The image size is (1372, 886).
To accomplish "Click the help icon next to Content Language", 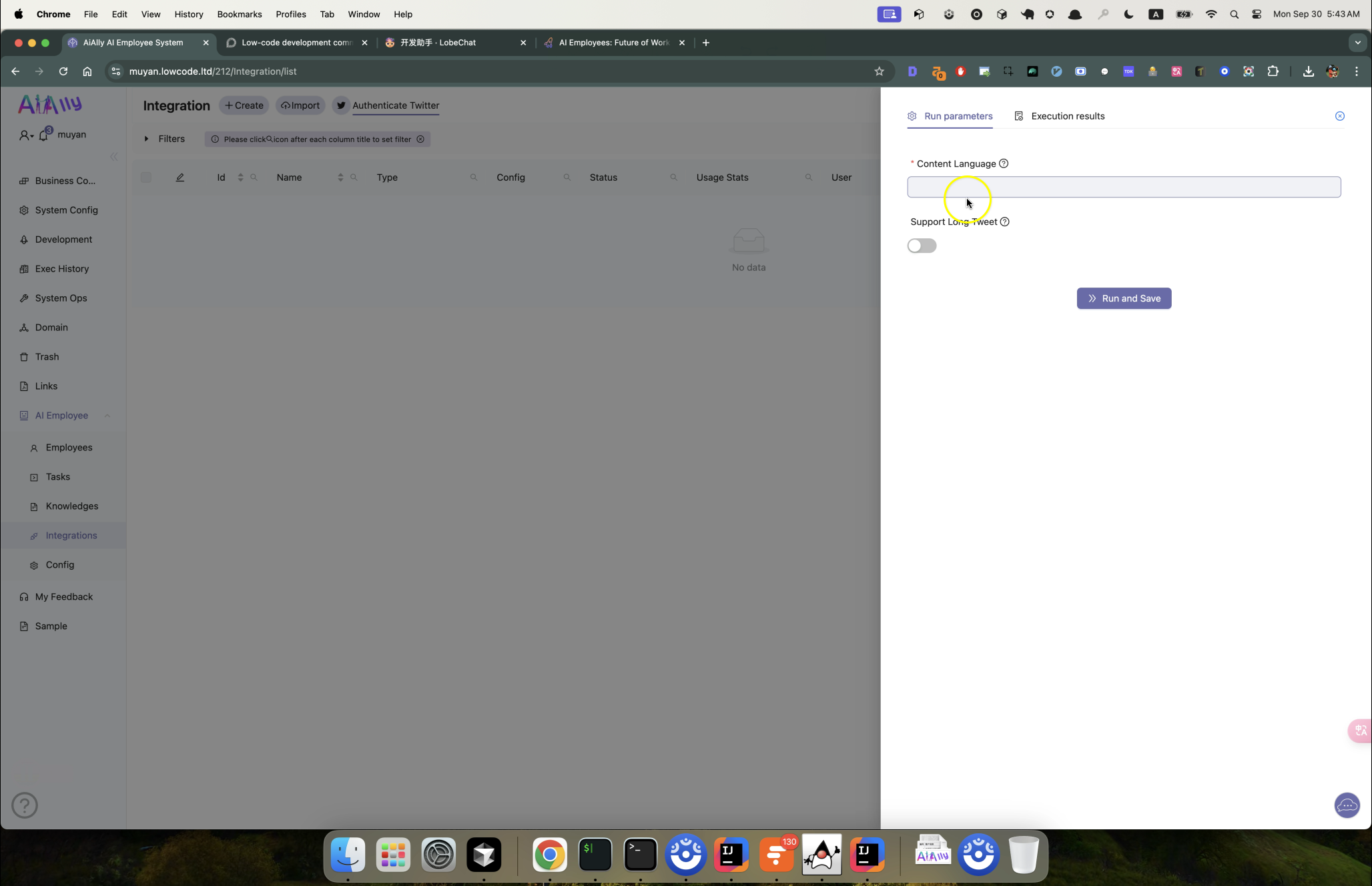I will click(x=1003, y=163).
